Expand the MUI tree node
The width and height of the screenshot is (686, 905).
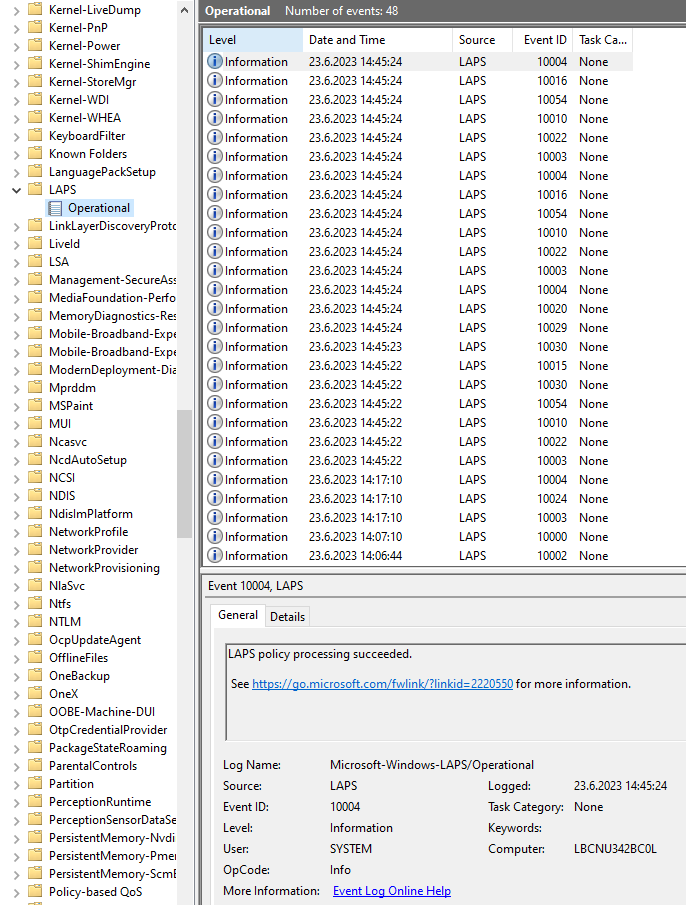click(16, 424)
